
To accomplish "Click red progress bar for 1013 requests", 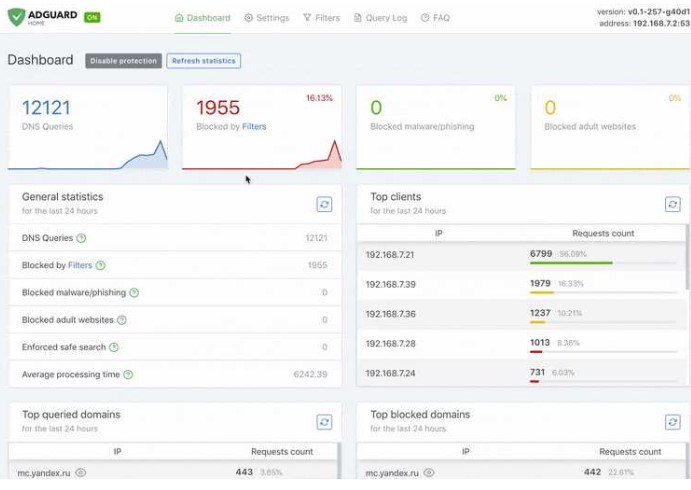I will point(536,352).
